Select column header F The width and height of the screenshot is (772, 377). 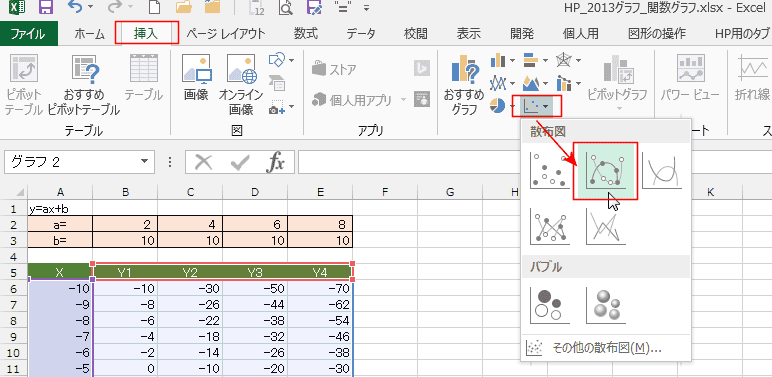[x=385, y=192]
